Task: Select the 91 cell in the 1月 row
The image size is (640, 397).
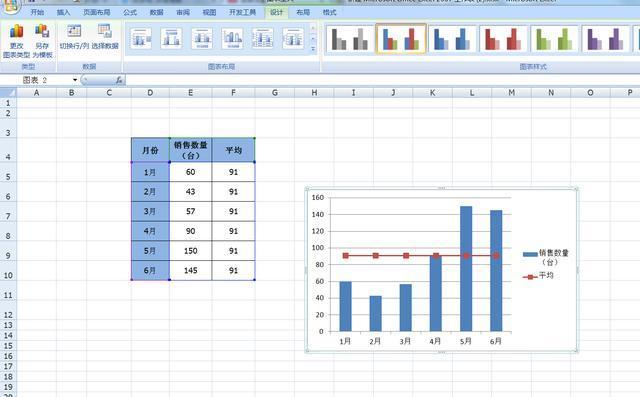Action: [x=233, y=172]
